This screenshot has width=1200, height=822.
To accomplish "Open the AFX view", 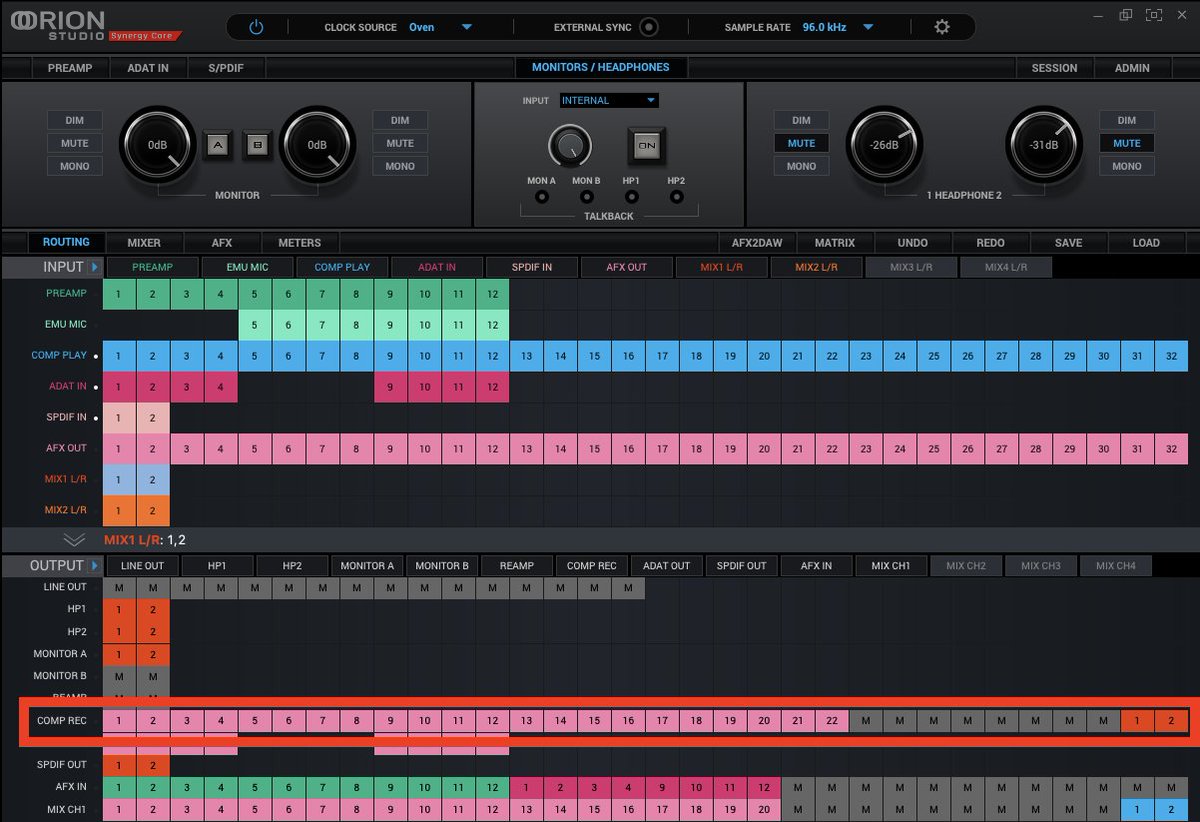I will tap(222, 242).
